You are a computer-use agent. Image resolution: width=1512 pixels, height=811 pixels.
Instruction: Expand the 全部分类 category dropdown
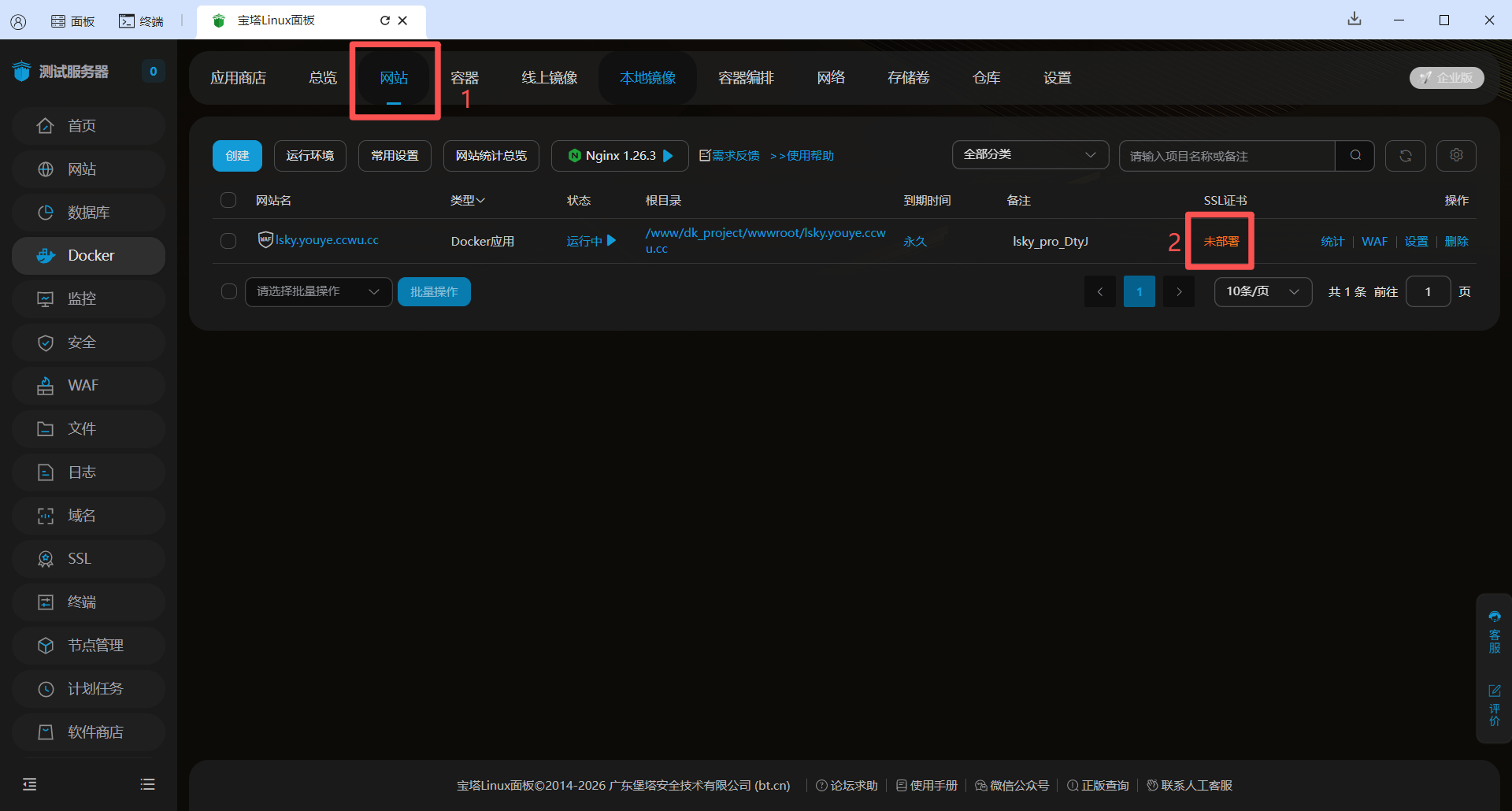(1029, 155)
